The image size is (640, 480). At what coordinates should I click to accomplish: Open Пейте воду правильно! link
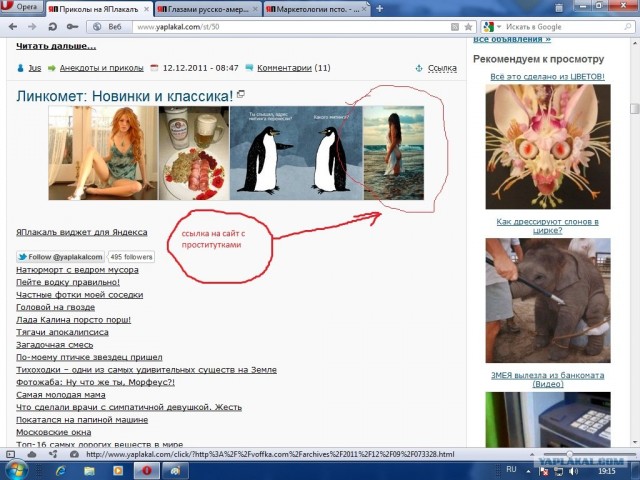68,282
